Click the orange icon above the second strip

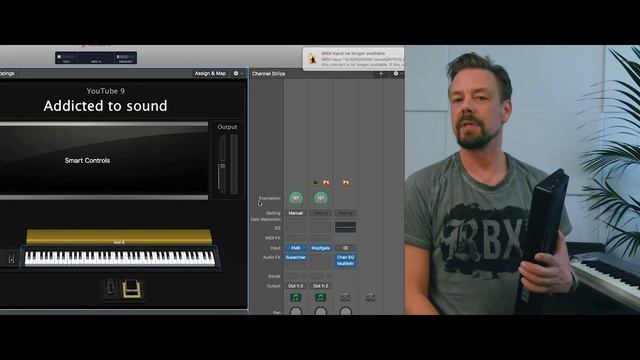click(x=326, y=183)
